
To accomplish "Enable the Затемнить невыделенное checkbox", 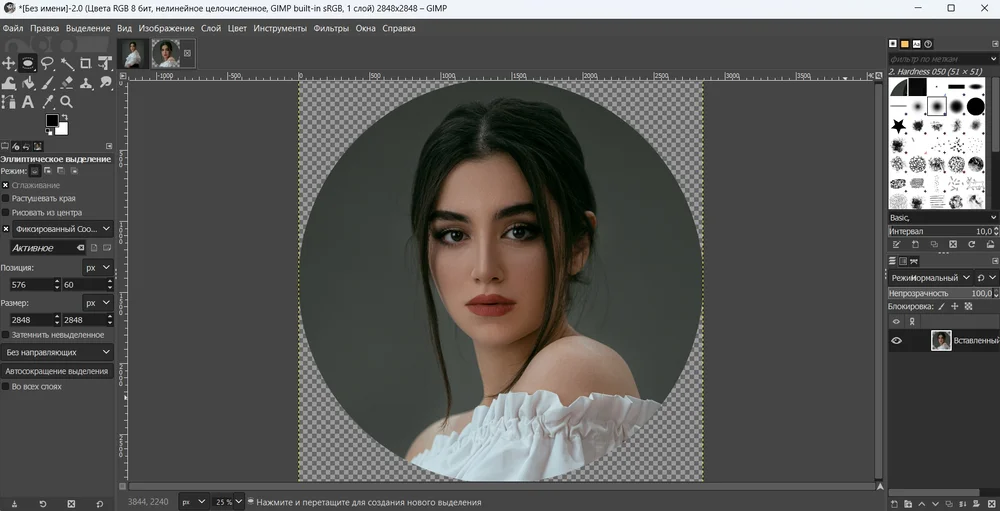I will 5,334.
